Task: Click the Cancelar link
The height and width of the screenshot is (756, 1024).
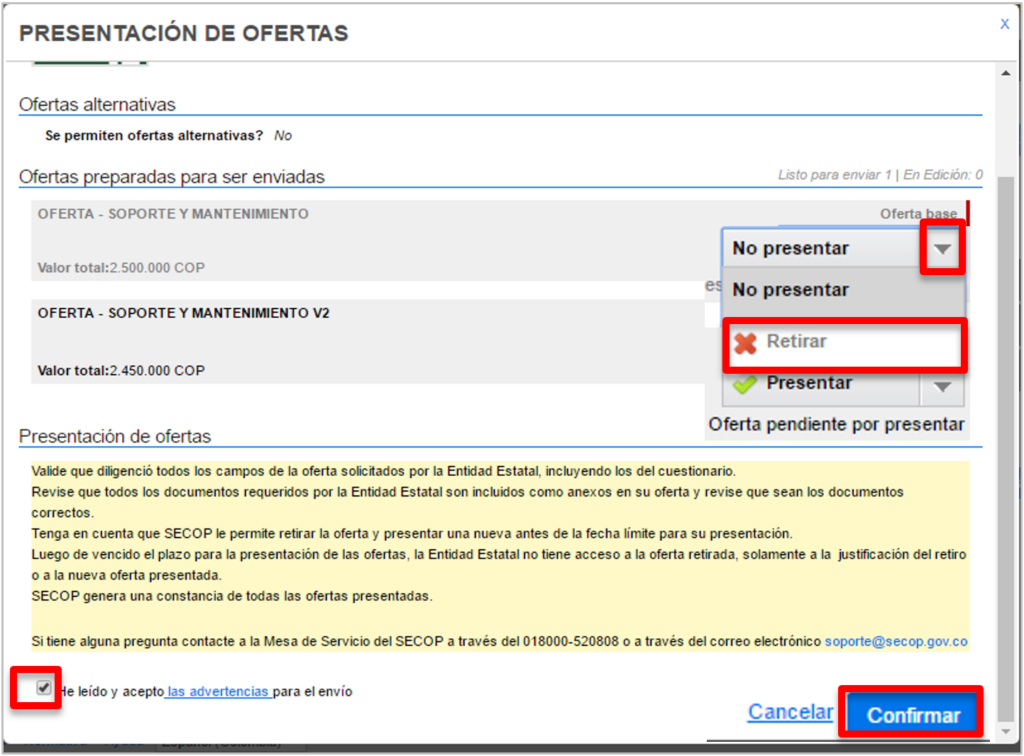Action: (790, 712)
